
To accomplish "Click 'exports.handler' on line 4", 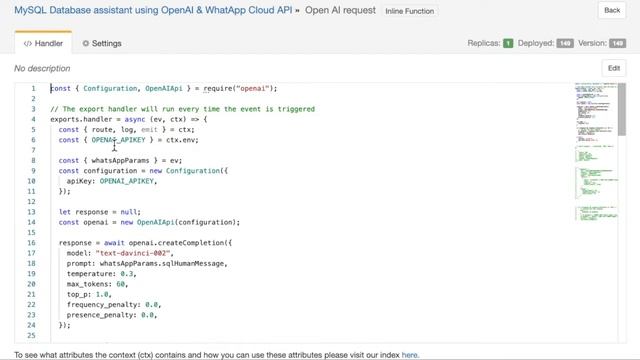I will (81, 119).
